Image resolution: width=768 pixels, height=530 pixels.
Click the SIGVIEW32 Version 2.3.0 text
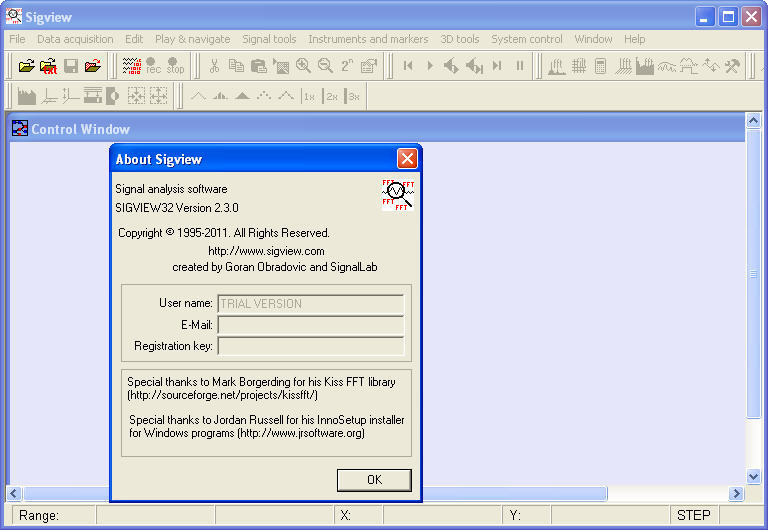click(177, 208)
